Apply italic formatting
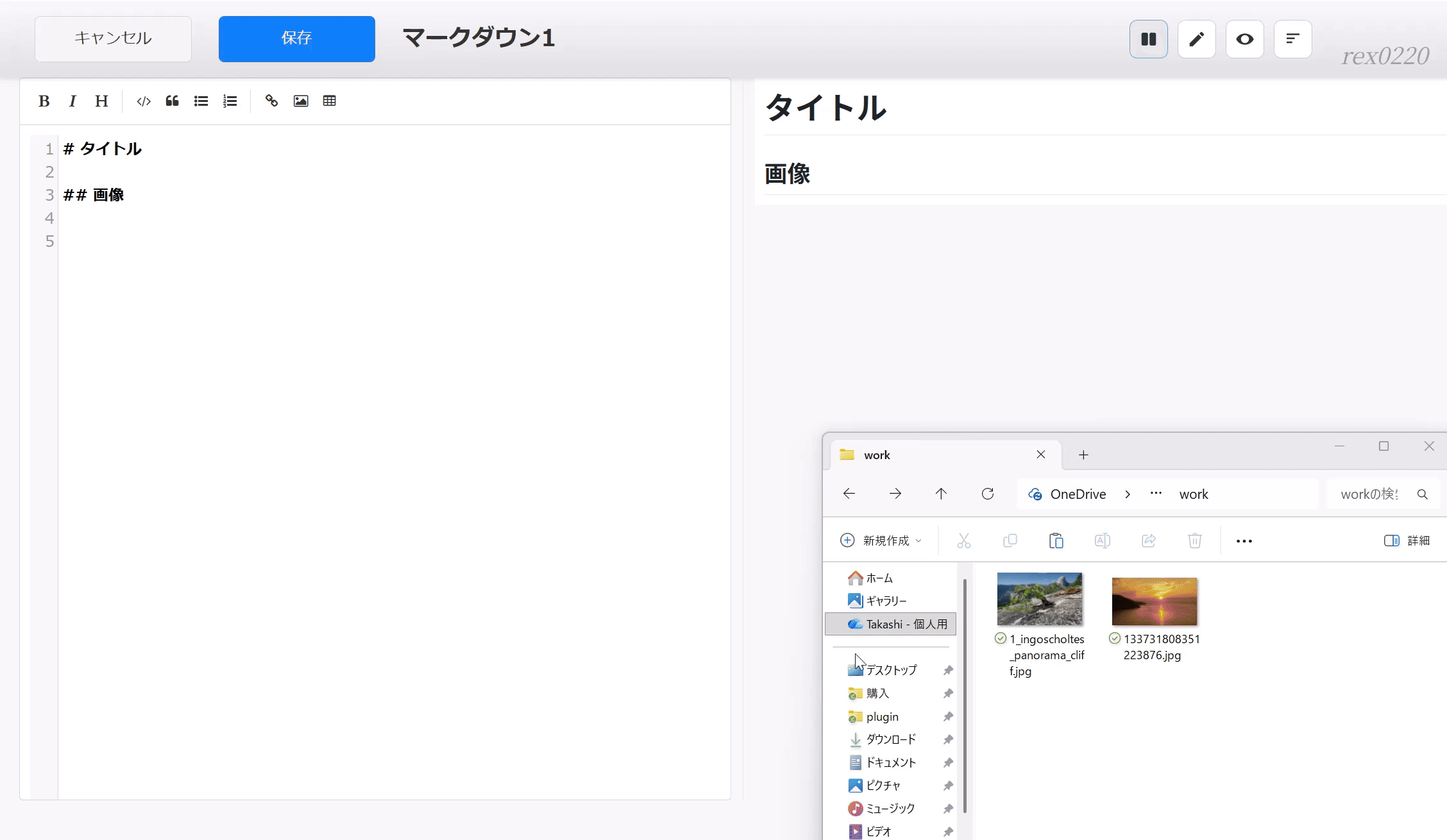 coord(72,101)
